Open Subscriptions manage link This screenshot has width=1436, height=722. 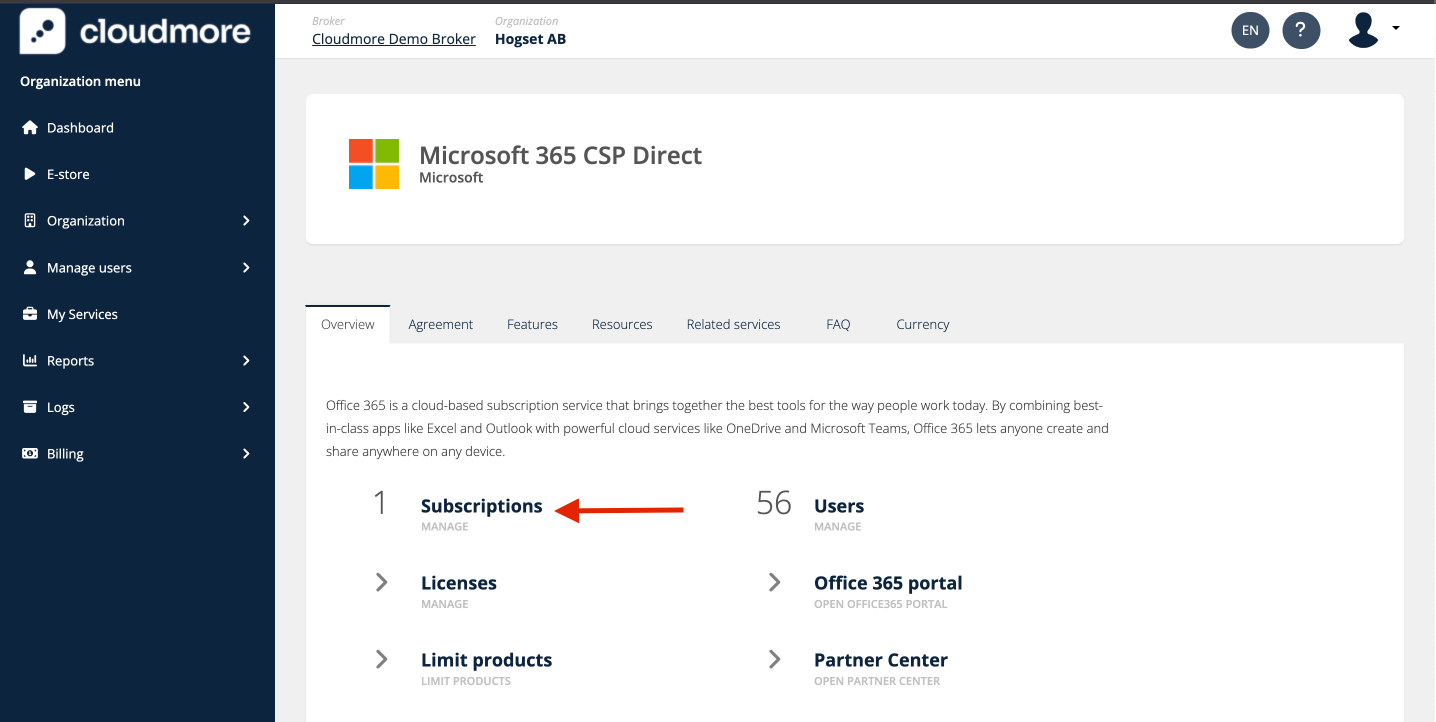(x=481, y=506)
